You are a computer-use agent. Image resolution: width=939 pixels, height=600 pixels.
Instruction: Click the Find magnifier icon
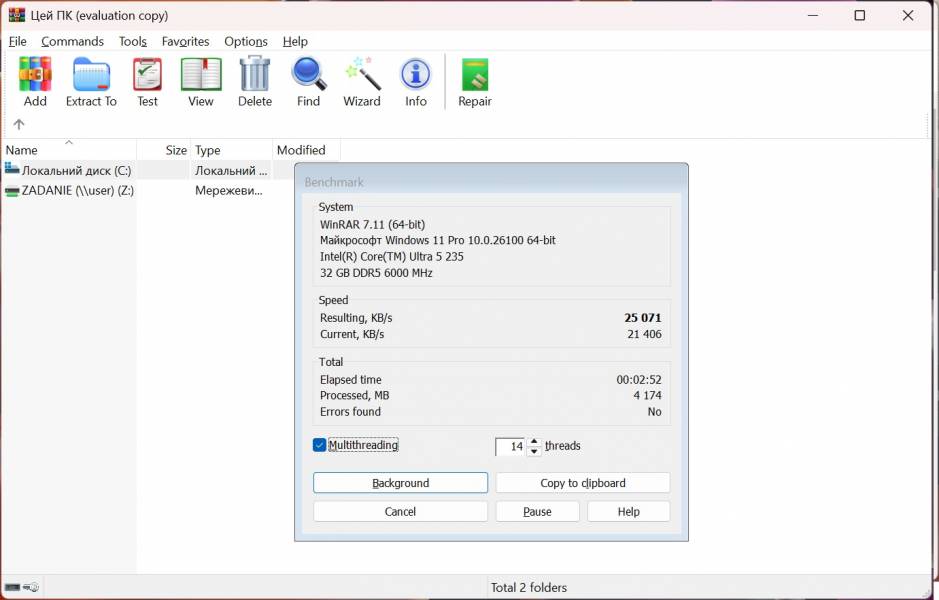(308, 74)
